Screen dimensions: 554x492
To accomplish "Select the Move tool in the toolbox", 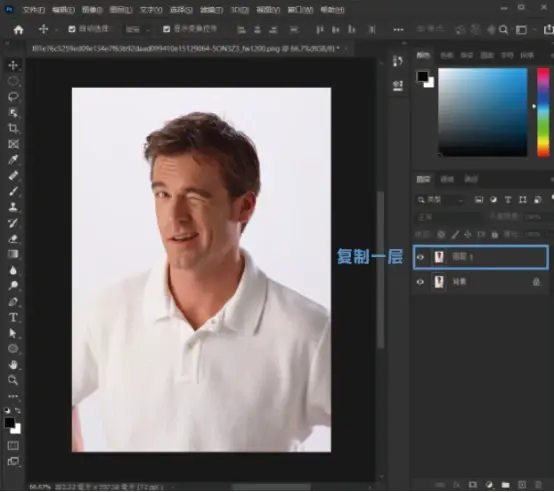I will point(13,65).
